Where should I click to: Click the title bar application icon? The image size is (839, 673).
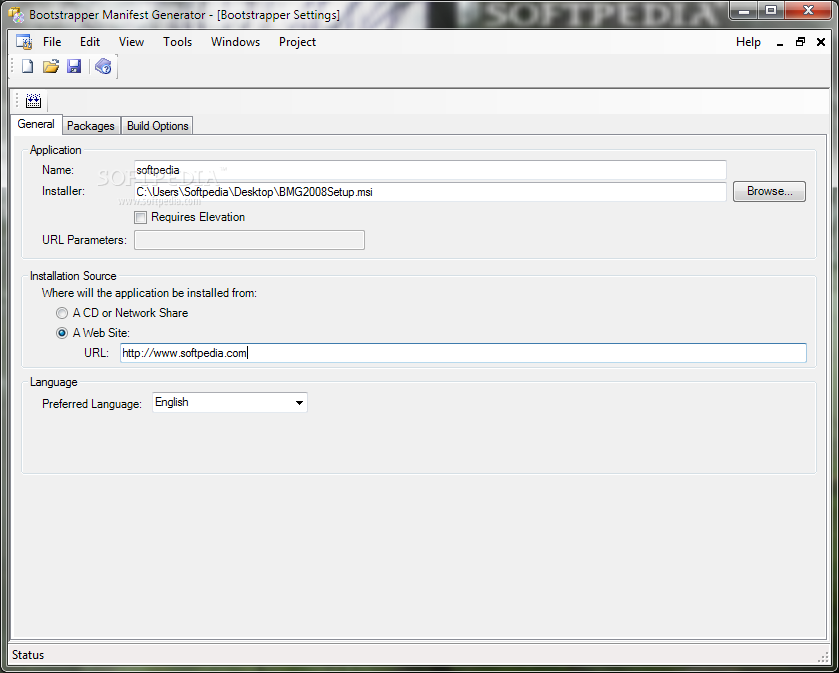tap(17, 14)
